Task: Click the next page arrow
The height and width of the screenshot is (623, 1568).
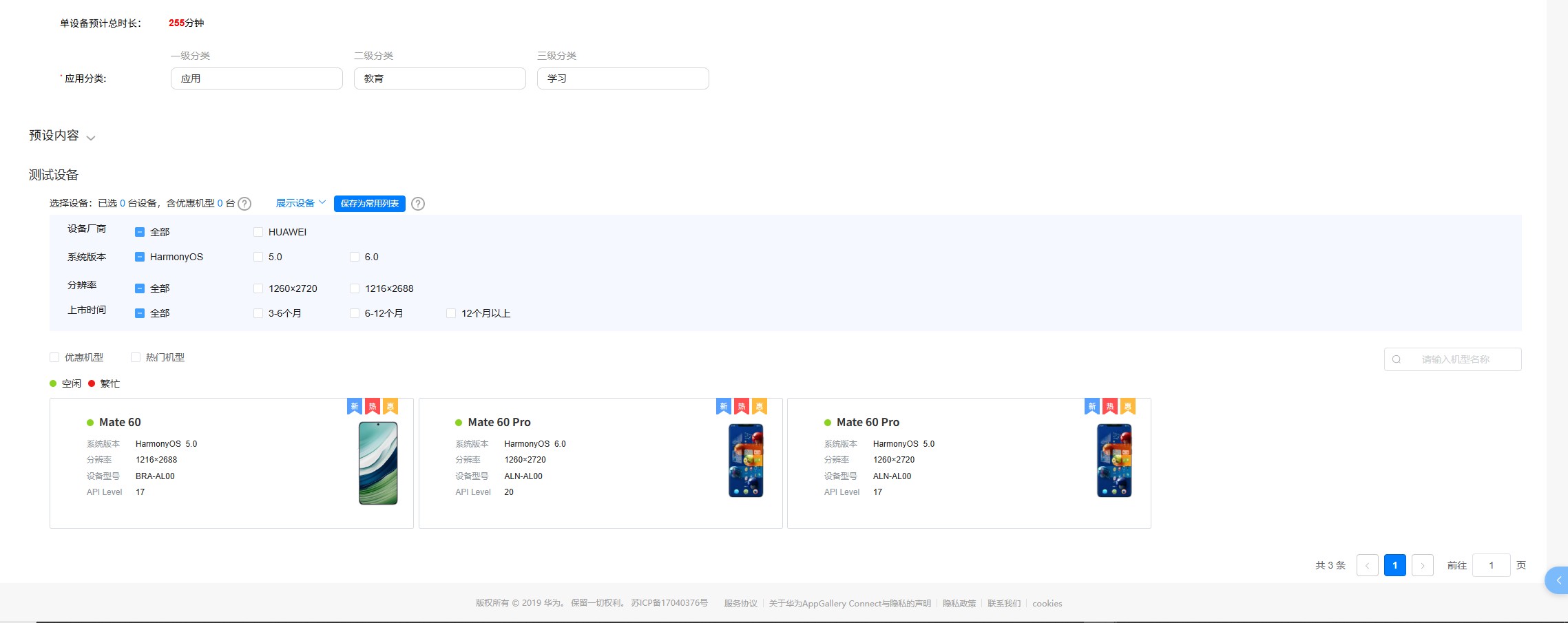Action: [x=1422, y=565]
